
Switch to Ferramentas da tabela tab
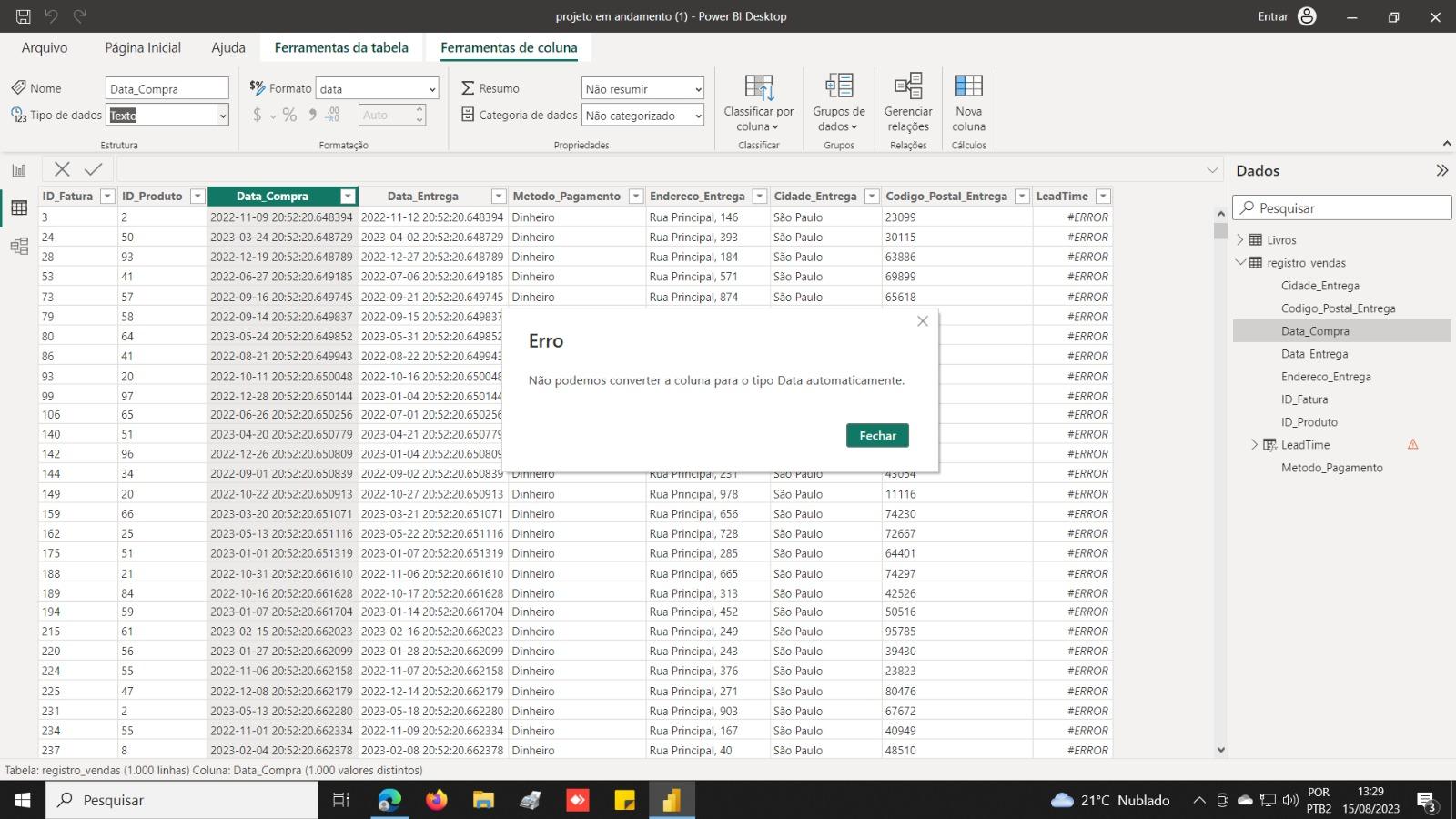point(341,47)
